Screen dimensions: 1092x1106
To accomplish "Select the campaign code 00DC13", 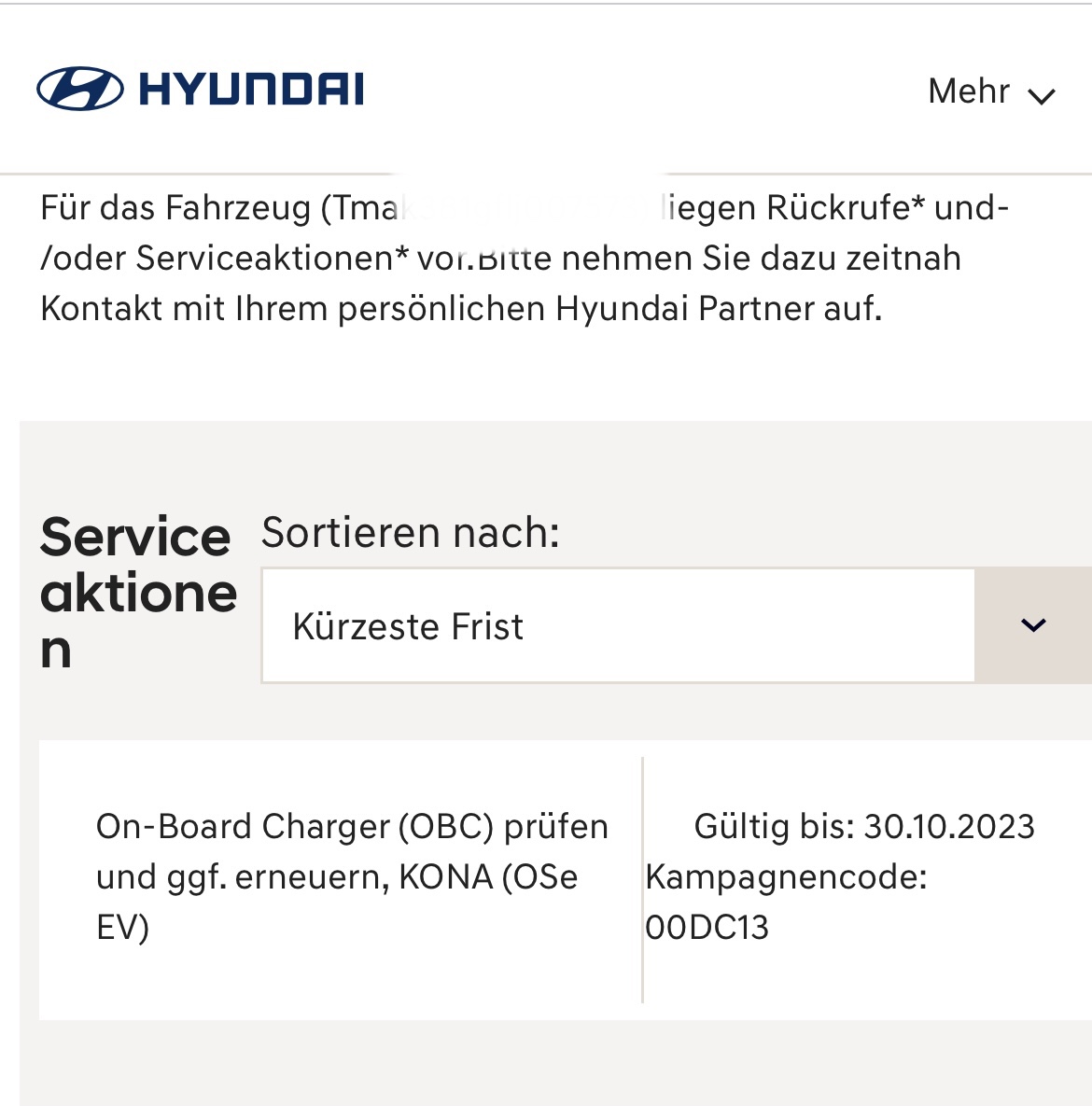I will coord(707,928).
